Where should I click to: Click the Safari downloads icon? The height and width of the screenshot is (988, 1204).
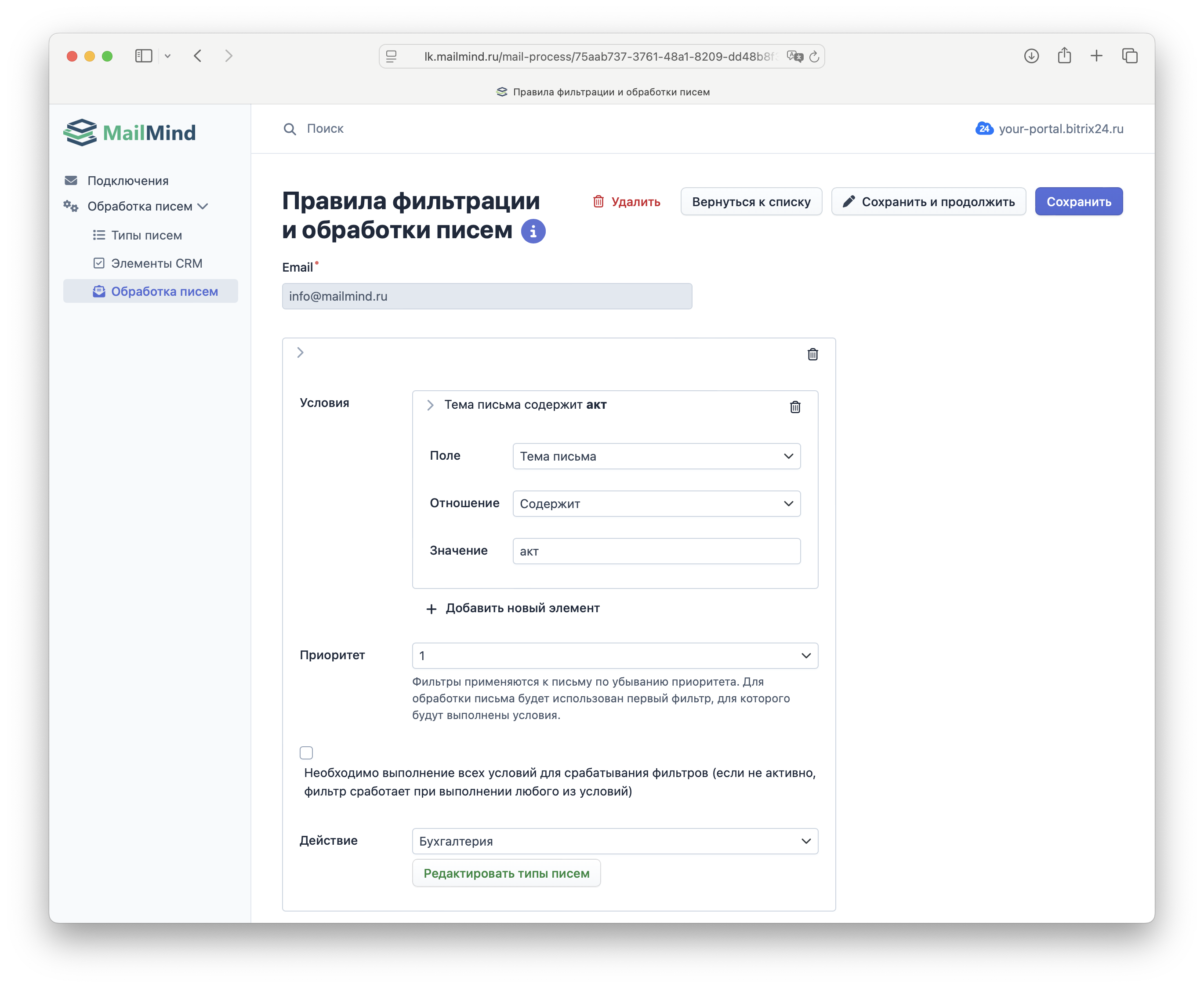click(1031, 56)
